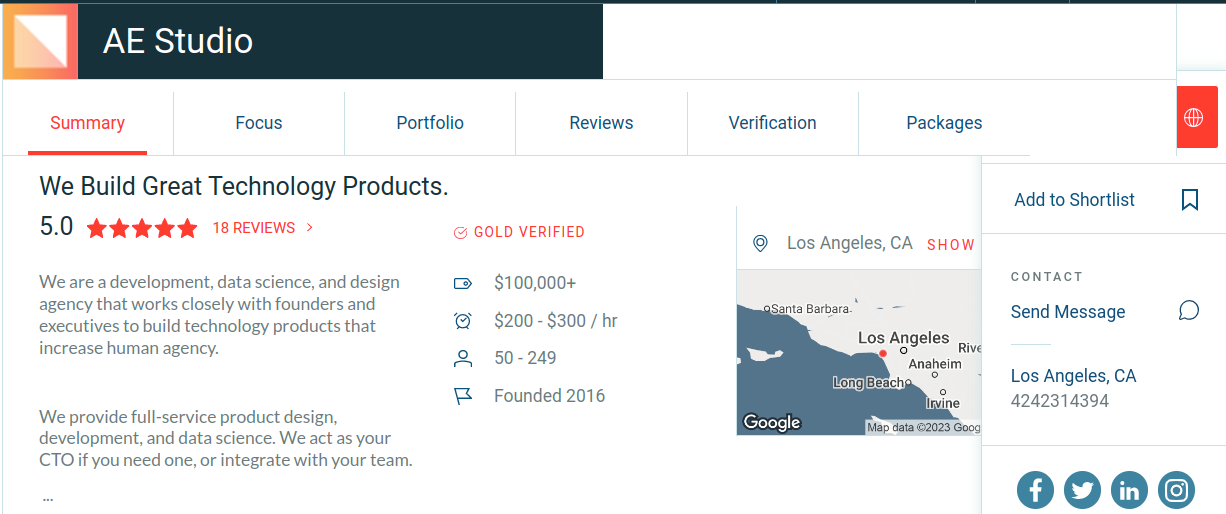Go to the Reviews tab
The width and height of the screenshot is (1226, 514).
tap(601, 123)
